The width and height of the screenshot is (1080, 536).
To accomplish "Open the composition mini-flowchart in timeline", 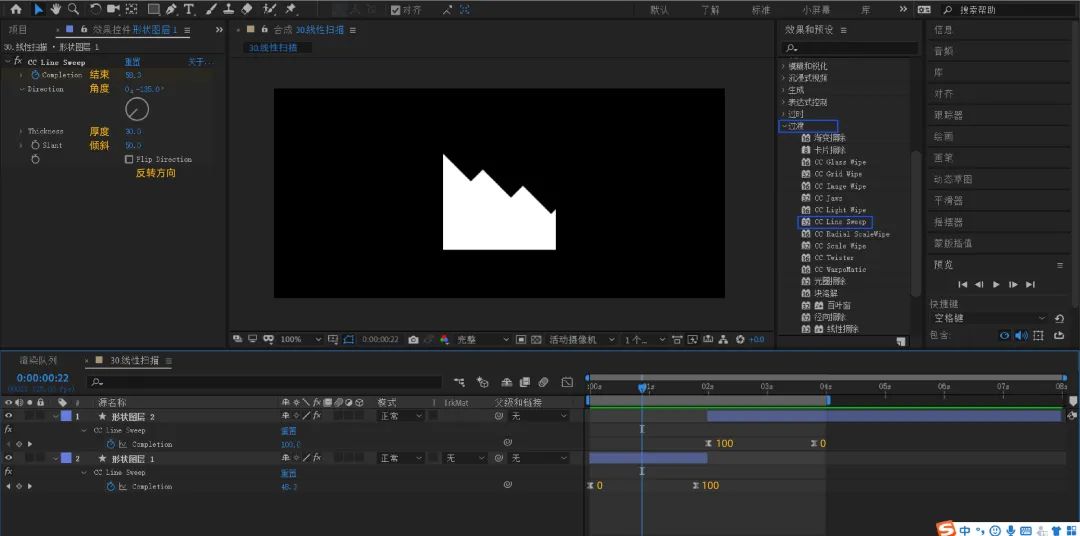I will [x=459, y=382].
